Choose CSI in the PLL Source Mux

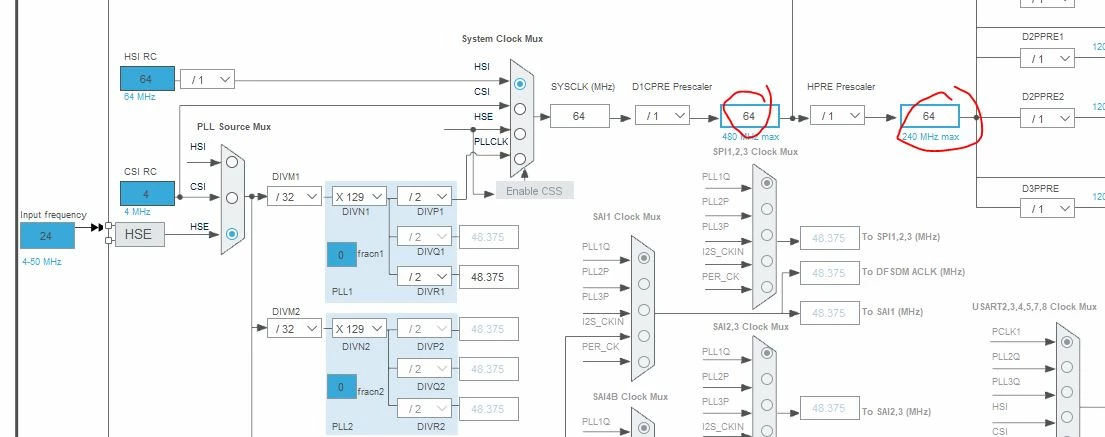(x=232, y=197)
